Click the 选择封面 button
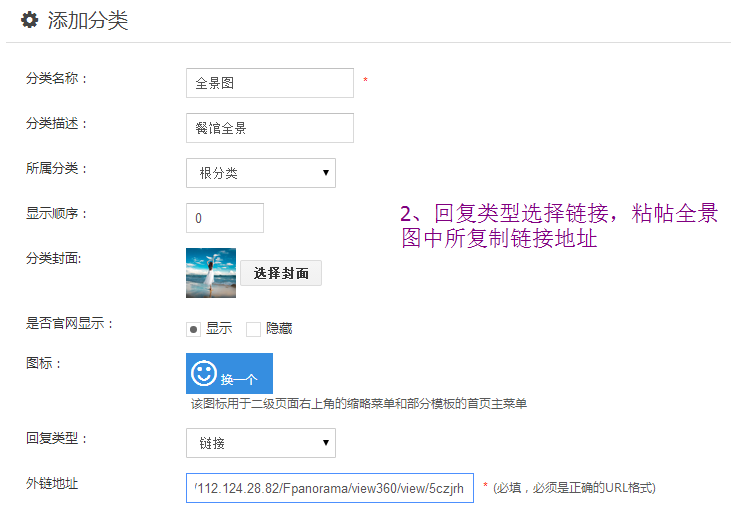The image size is (731, 518). [x=281, y=273]
